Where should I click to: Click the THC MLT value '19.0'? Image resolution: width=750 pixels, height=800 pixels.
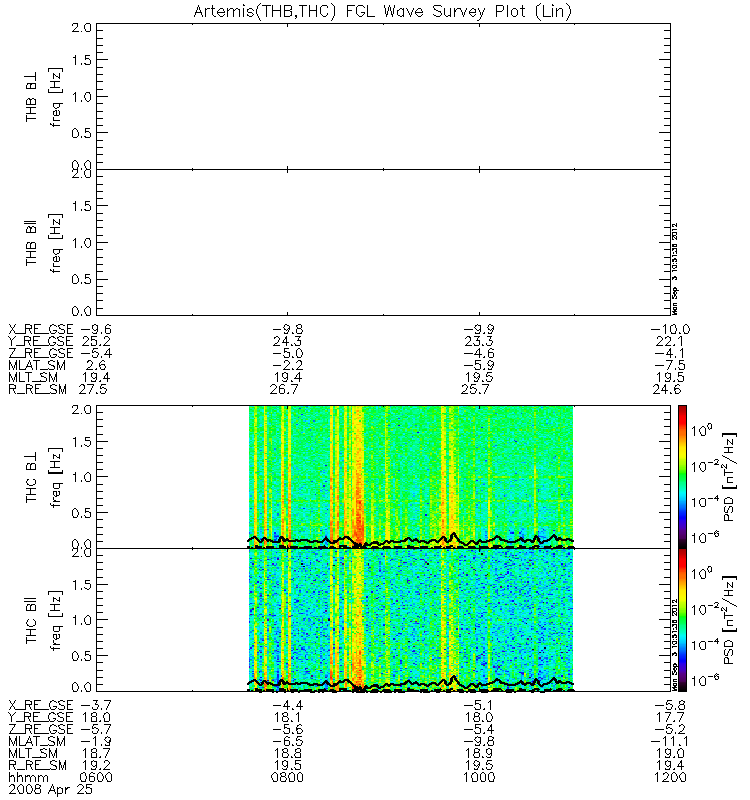click(670, 753)
